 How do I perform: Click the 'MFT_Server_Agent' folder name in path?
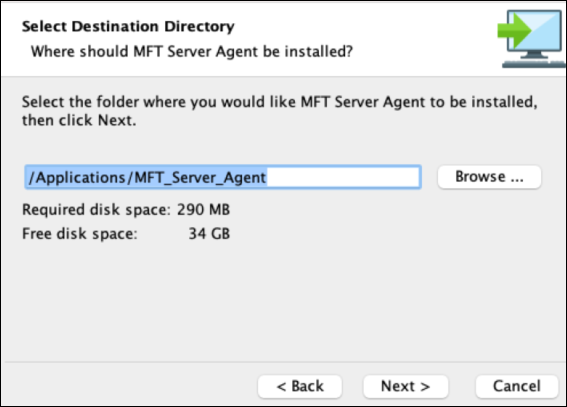[200, 177]
